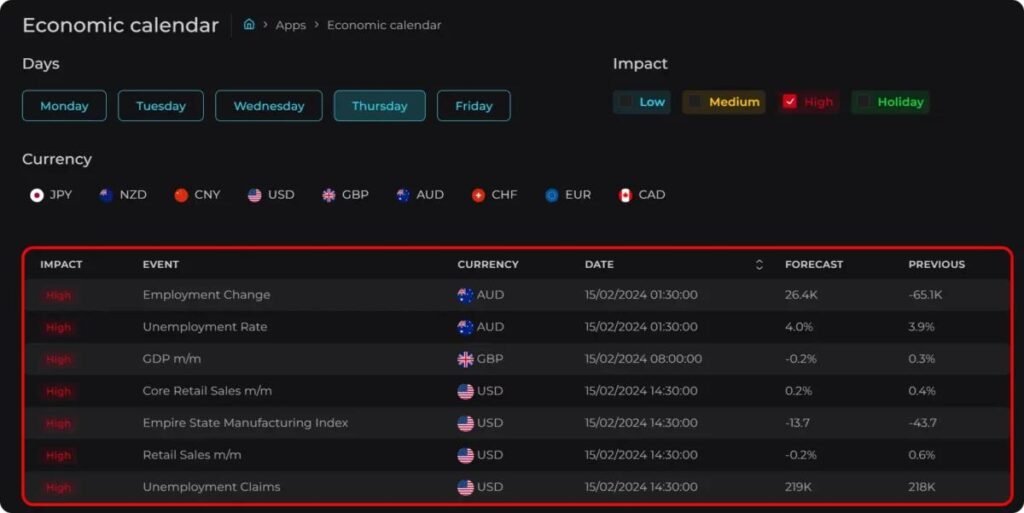
Task: Enable the Medium impact checkbox
Action: pos(695,102)
